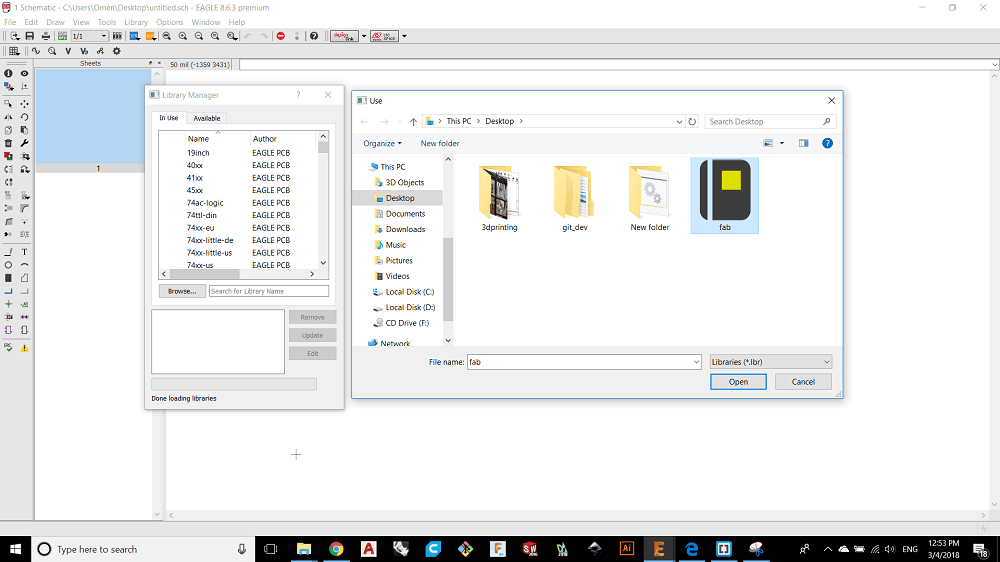
Task: Select the Change wrench tool
Action: tap(24, 143)
